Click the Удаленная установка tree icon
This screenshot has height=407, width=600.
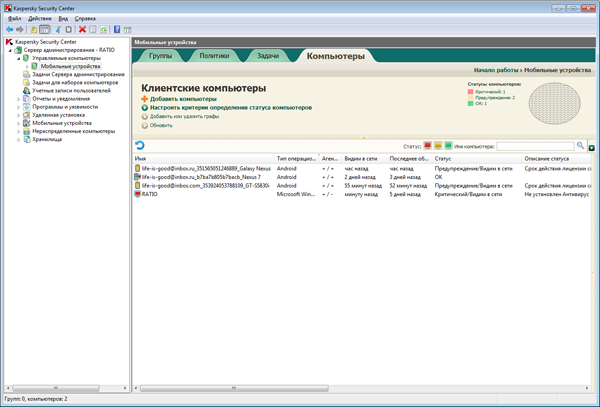26,115
